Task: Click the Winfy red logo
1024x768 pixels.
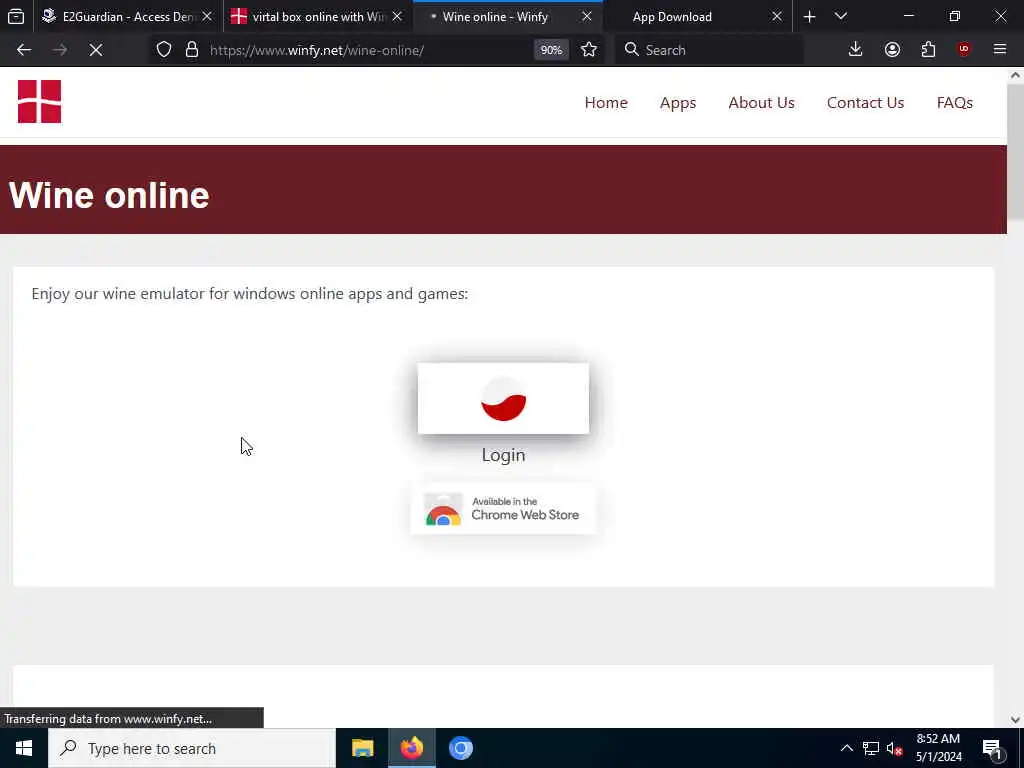Action: pos(39,101)
